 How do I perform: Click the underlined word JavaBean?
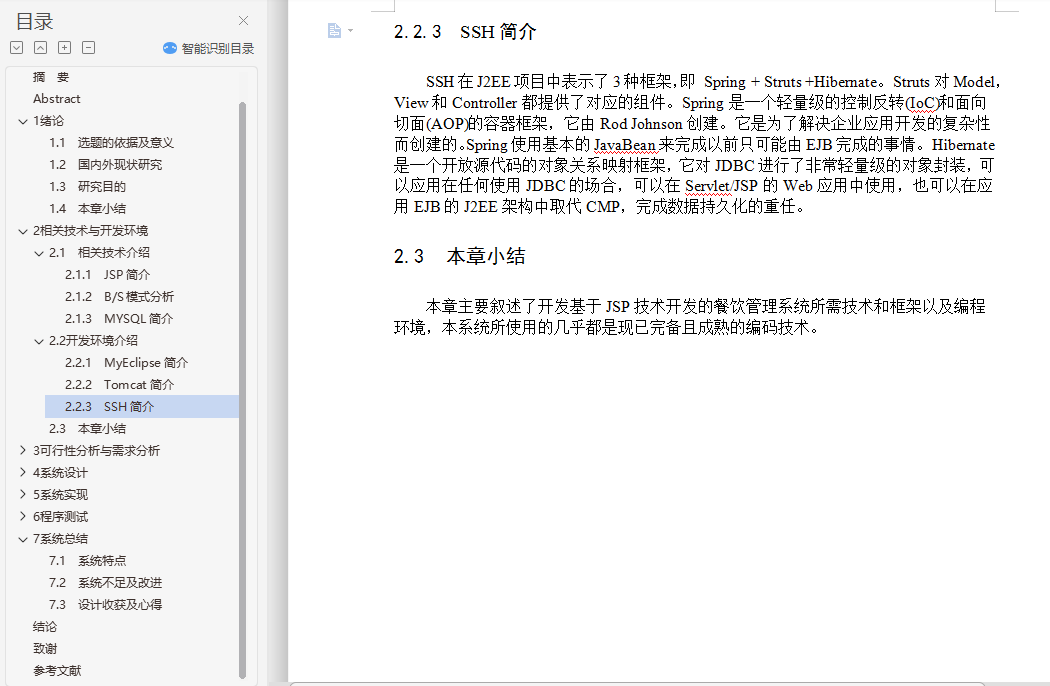coord(624,145)
